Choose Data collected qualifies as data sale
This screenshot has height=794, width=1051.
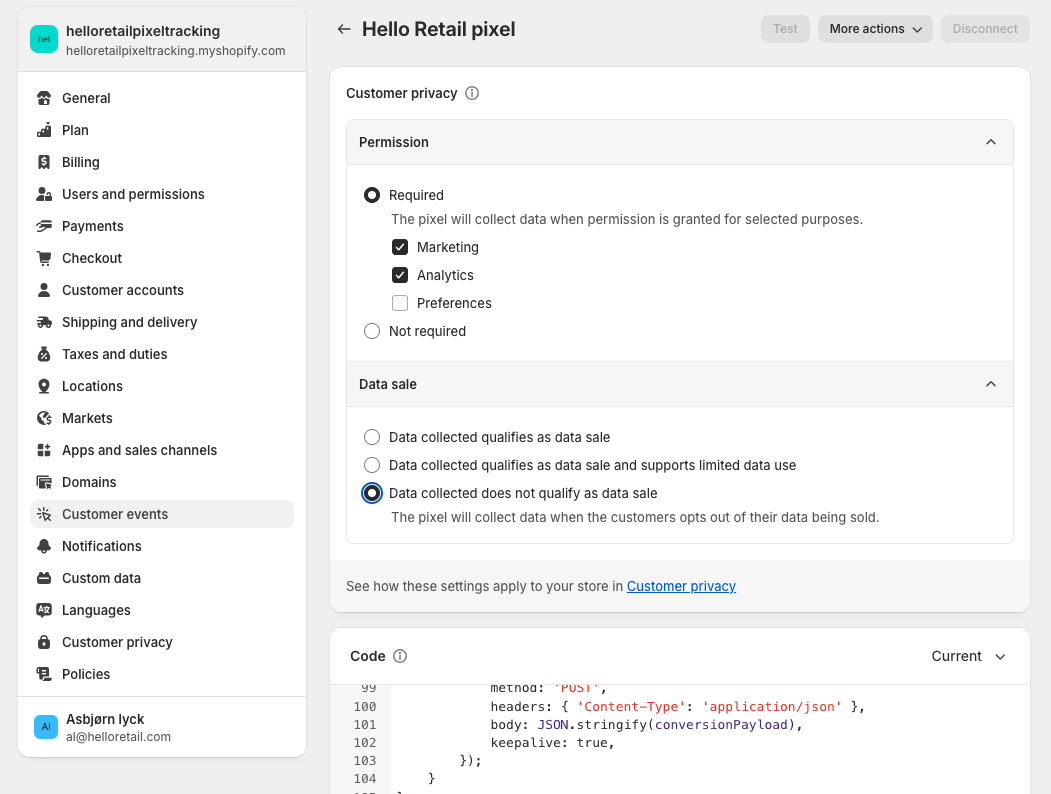[372, 437]
